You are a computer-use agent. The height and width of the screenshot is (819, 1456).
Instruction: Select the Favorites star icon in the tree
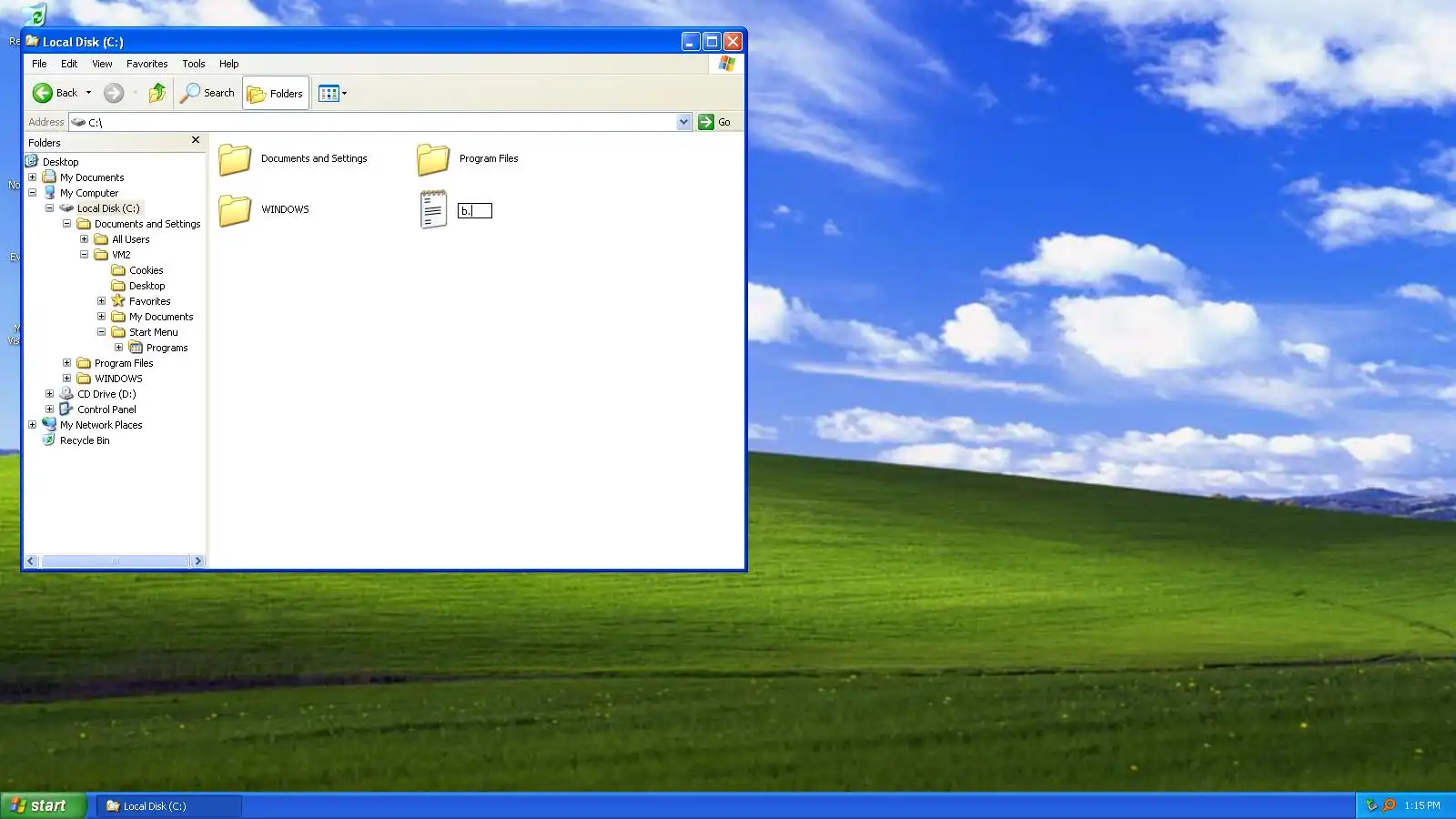118,300
